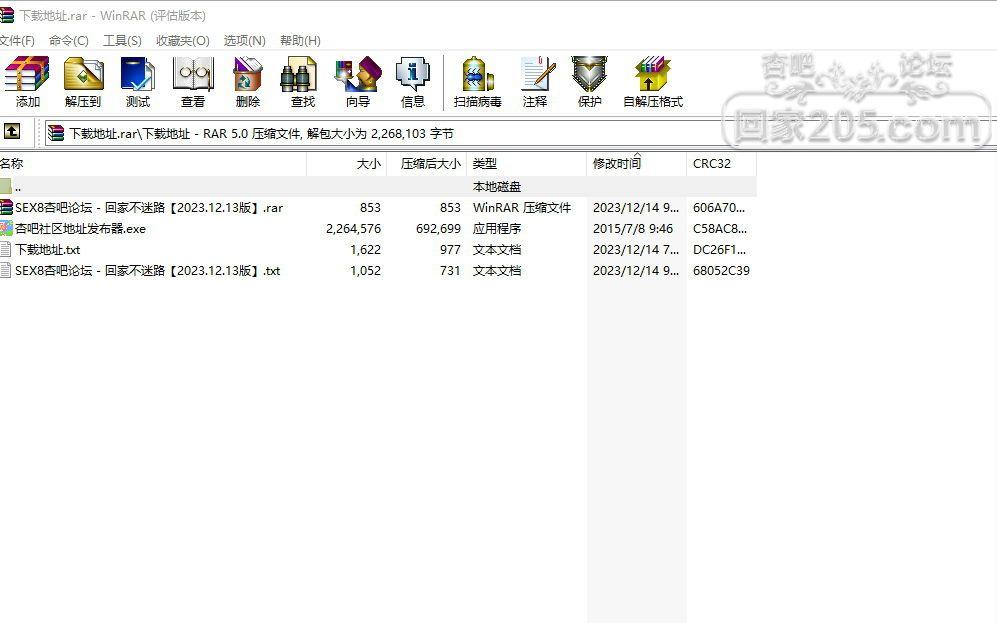The width and height of the screenshot is (997, 623).
Task: Sort by Packed Size (压缩后大小) header
Action: click(x=427, y=163)
